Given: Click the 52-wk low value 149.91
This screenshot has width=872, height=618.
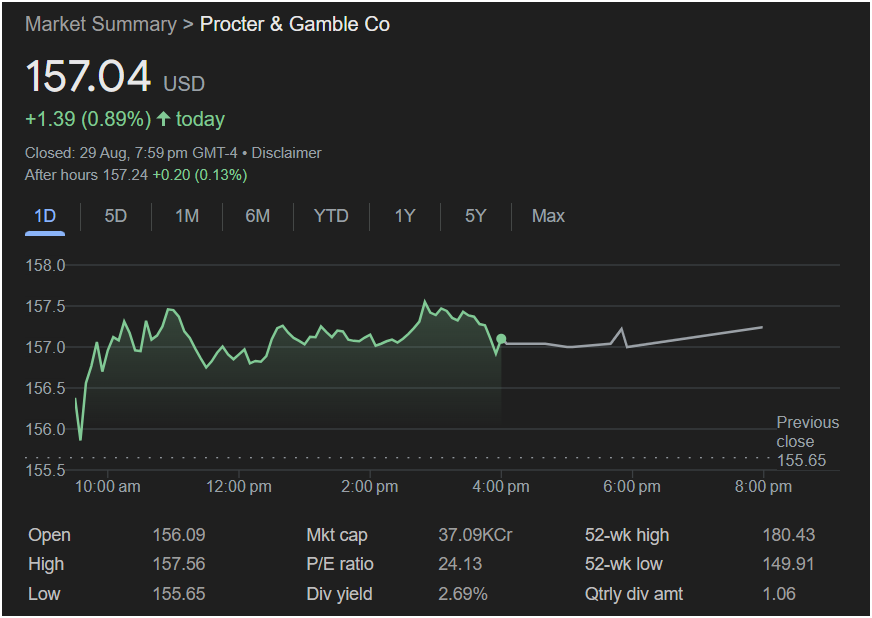Looking at the screenshot, I should [789, 564].
